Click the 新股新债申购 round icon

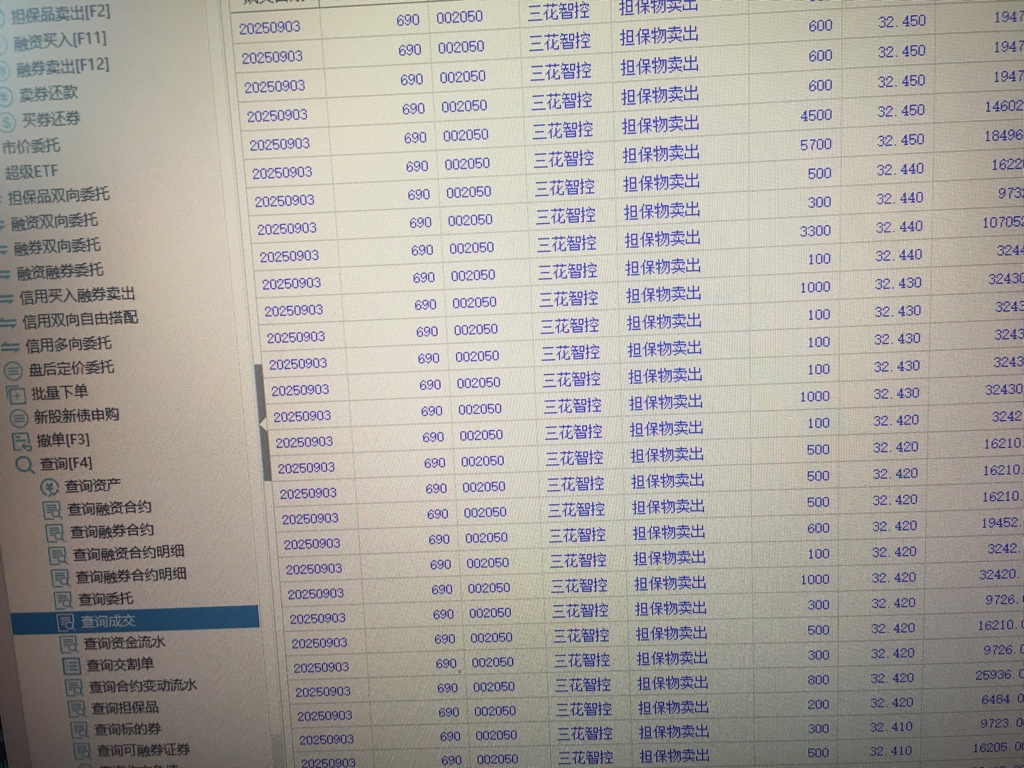tap(19, 418)
